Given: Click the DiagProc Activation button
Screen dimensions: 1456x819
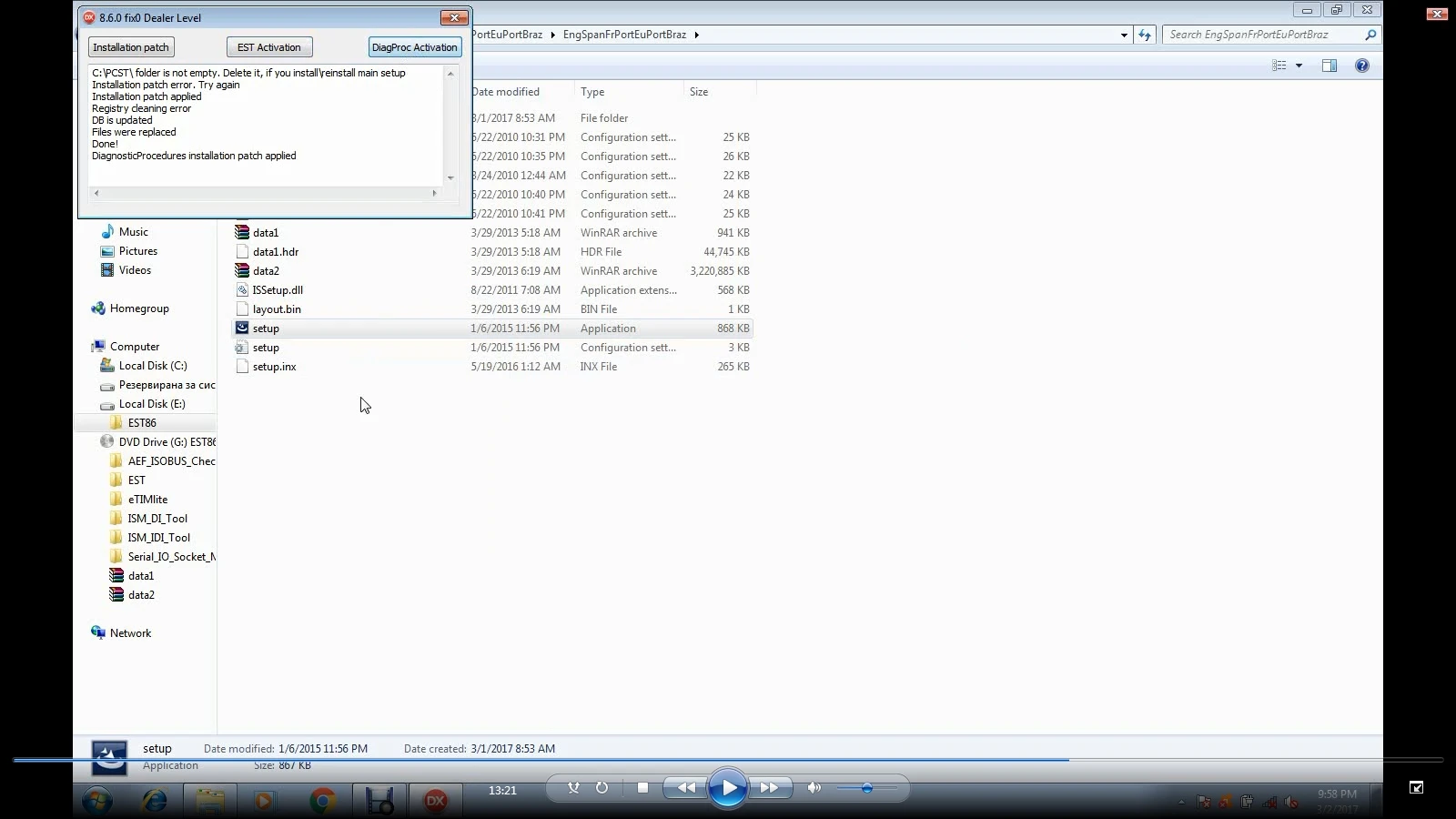Looking at the screenshot, I should [x=415, y=47].
